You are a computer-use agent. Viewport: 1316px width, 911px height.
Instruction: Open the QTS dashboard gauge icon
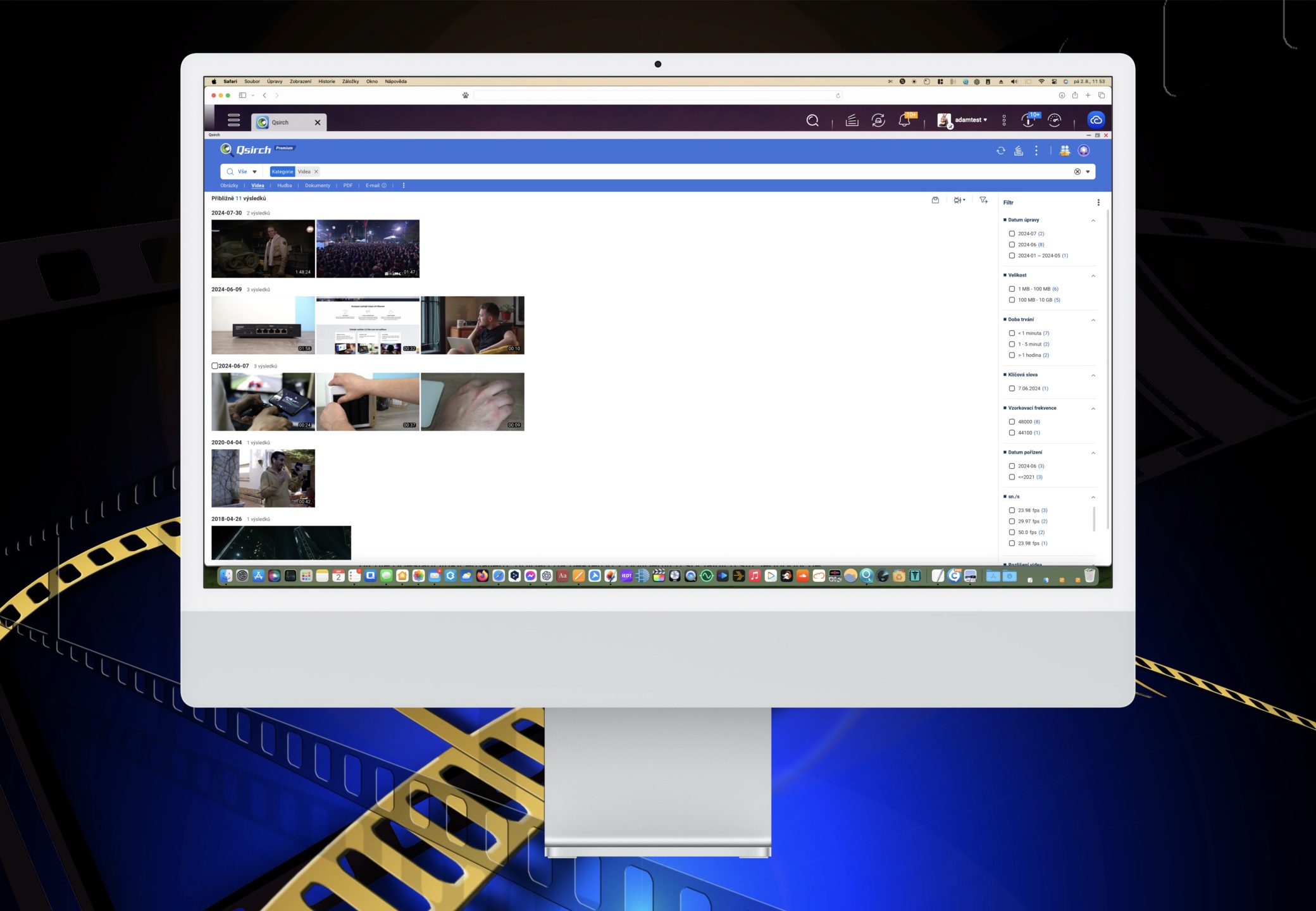pos(1054,120)
